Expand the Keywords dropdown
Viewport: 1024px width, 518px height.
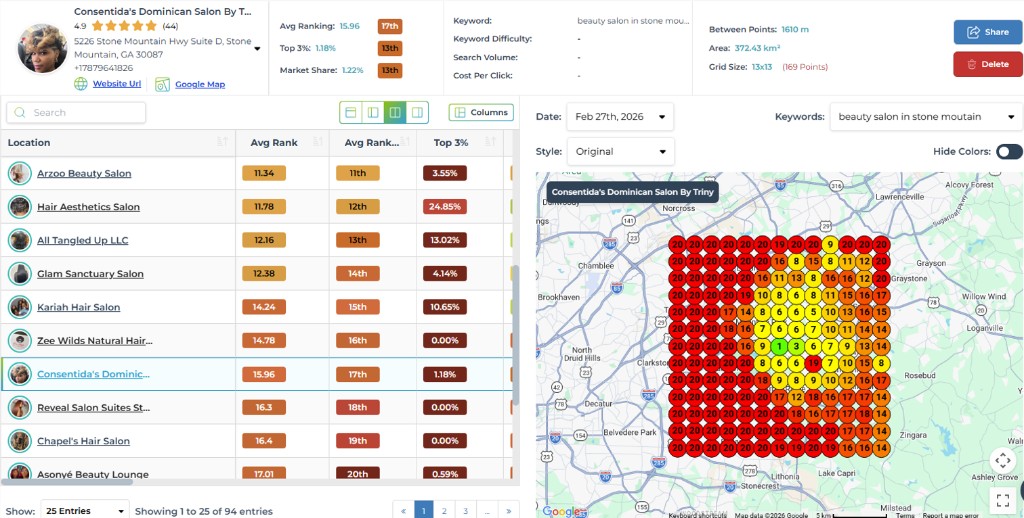click(925, 117)
